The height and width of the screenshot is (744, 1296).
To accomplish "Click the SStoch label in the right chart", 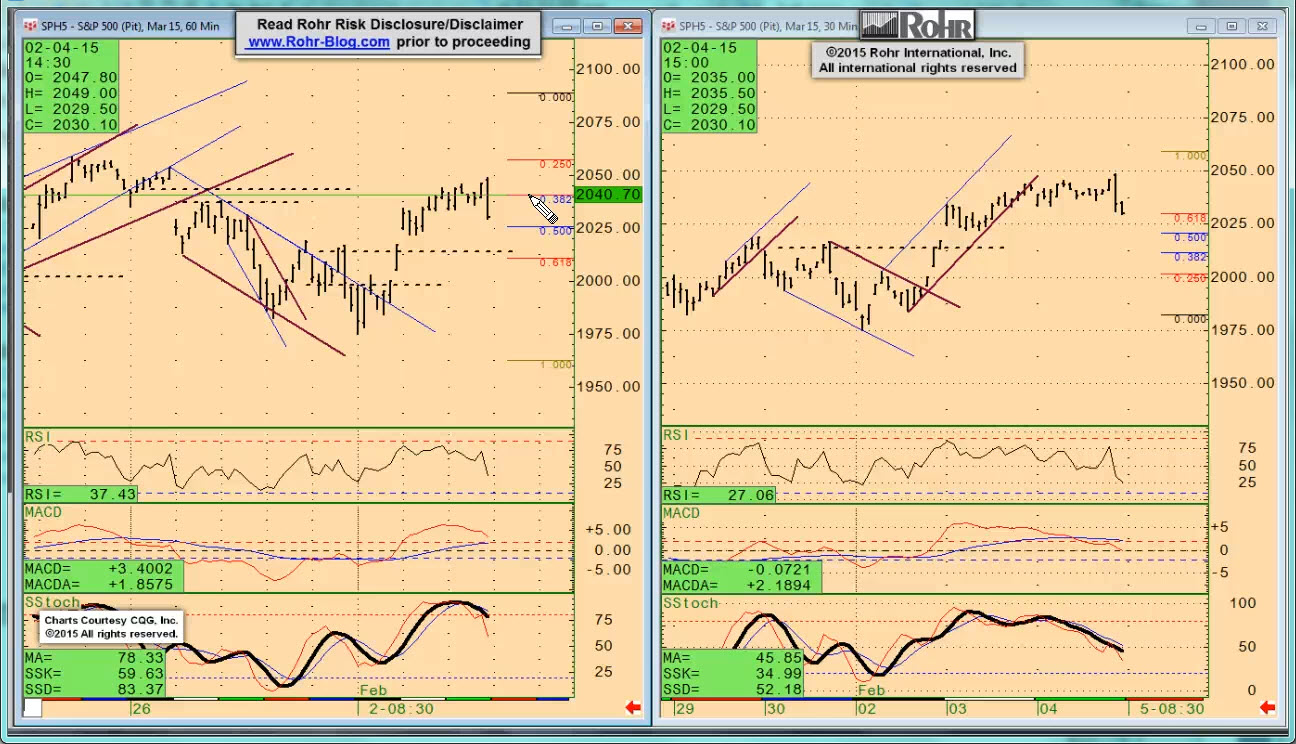I will click(691, 603).
